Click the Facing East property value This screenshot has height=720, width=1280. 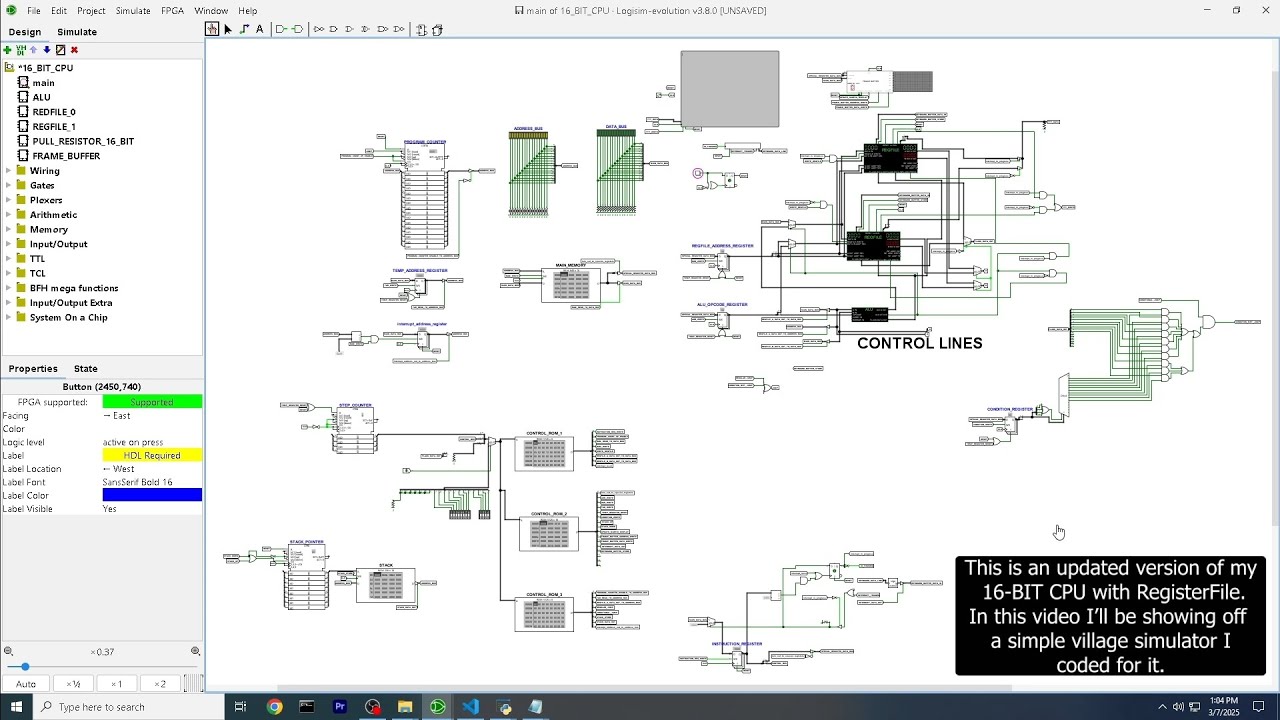[x=152, y=415]
